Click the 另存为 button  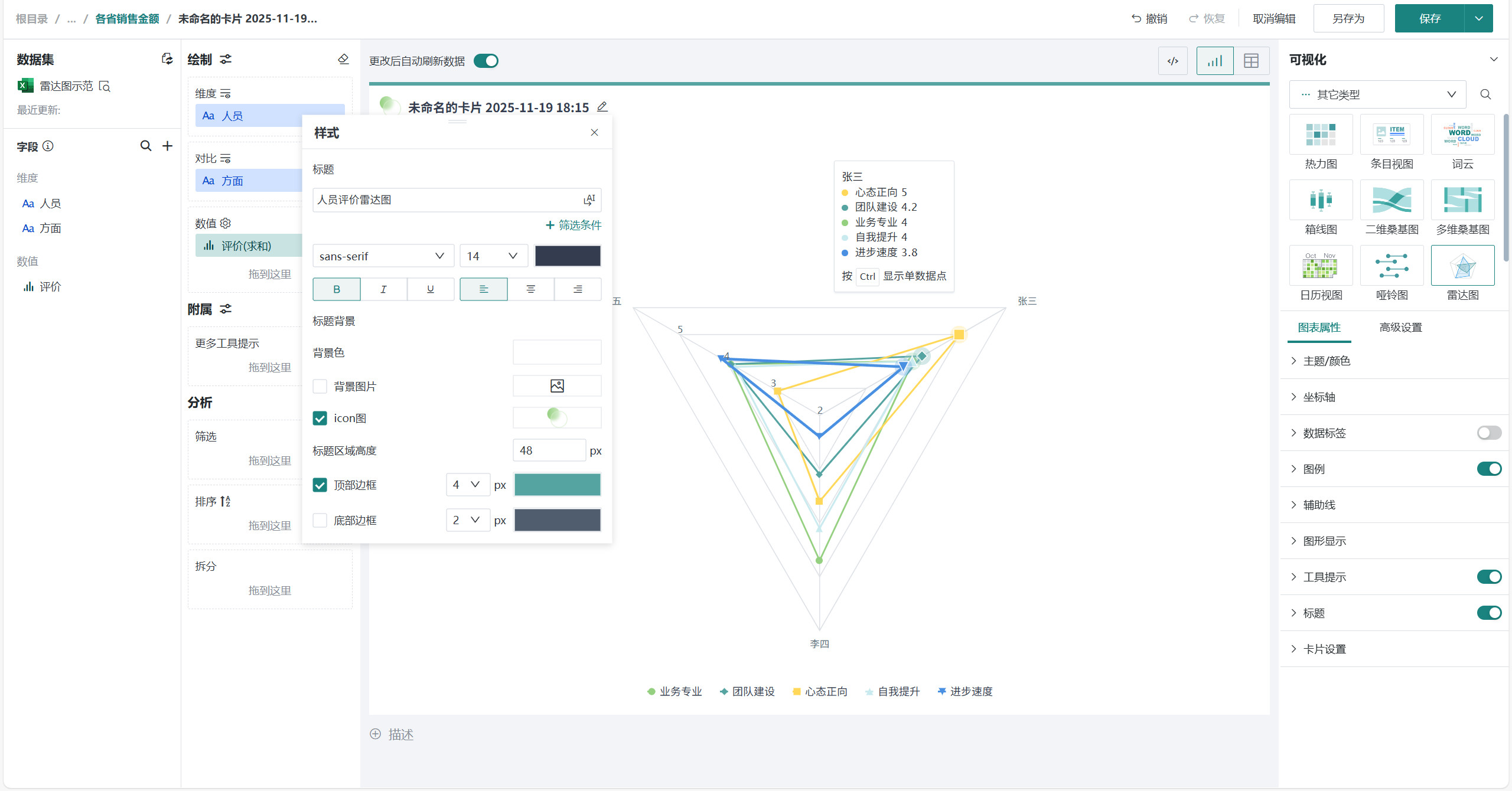pos(1348,18)
